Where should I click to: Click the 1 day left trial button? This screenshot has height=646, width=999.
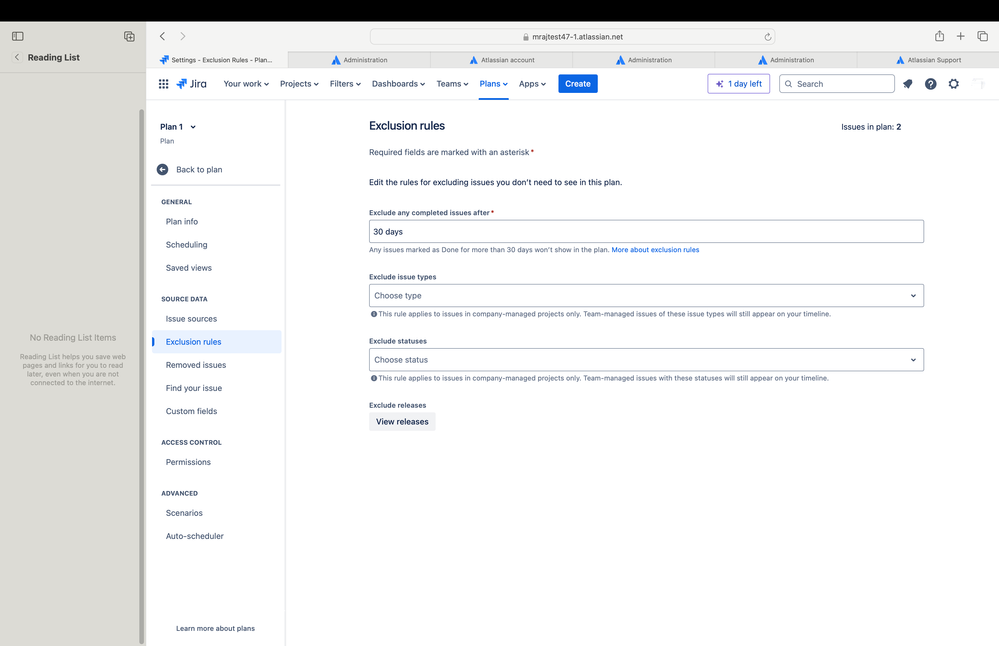(738, 83)
